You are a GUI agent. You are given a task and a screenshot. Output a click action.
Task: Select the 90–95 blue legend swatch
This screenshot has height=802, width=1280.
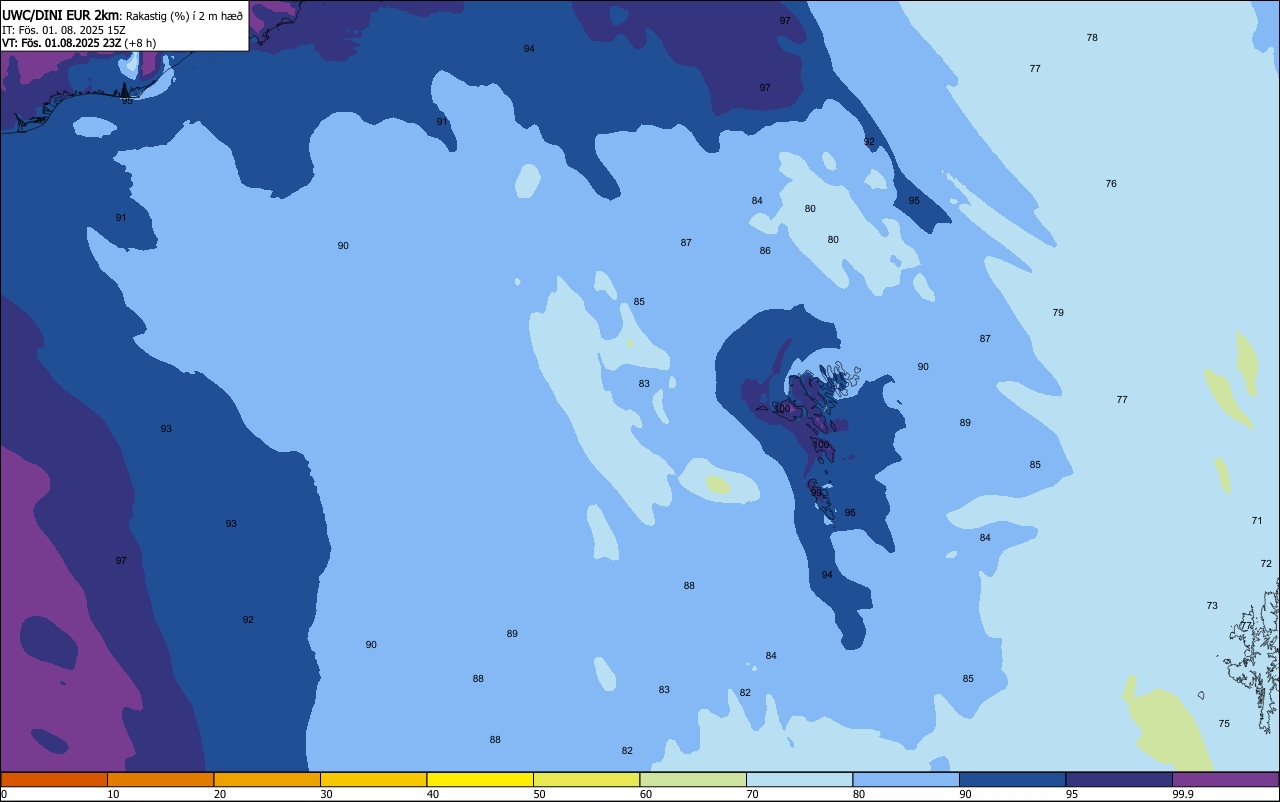[1012, 779]
